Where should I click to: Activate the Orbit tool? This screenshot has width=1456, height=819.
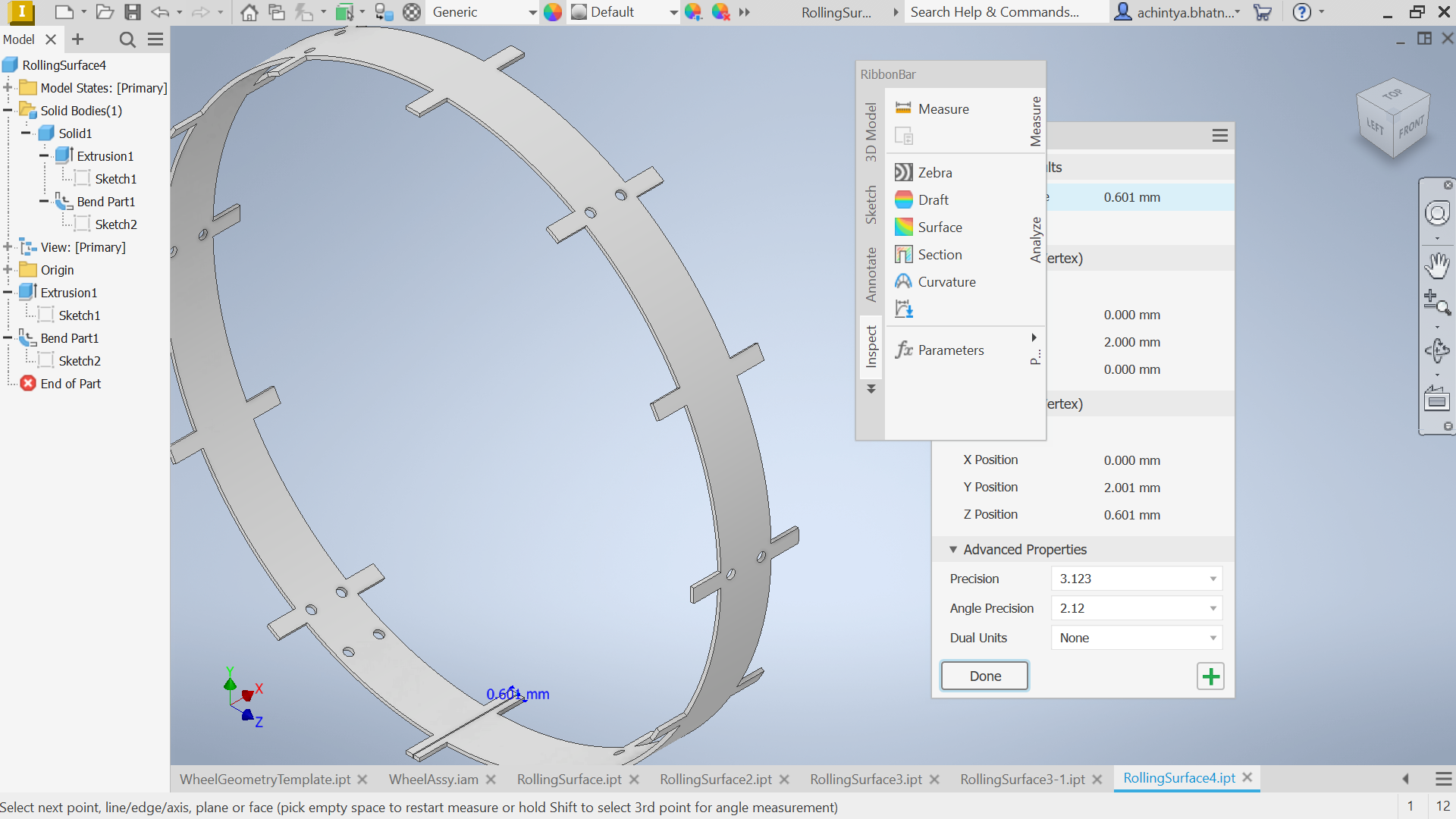coord(1438,350)
